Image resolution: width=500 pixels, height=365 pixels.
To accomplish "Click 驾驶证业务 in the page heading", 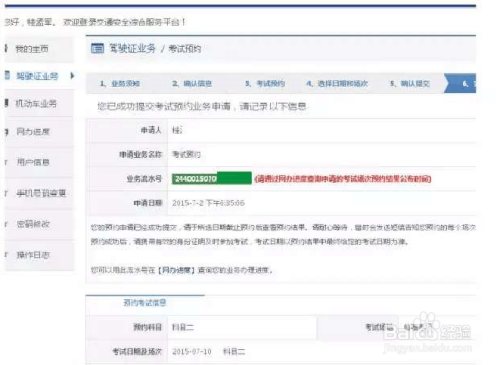I will pos(132,48).
